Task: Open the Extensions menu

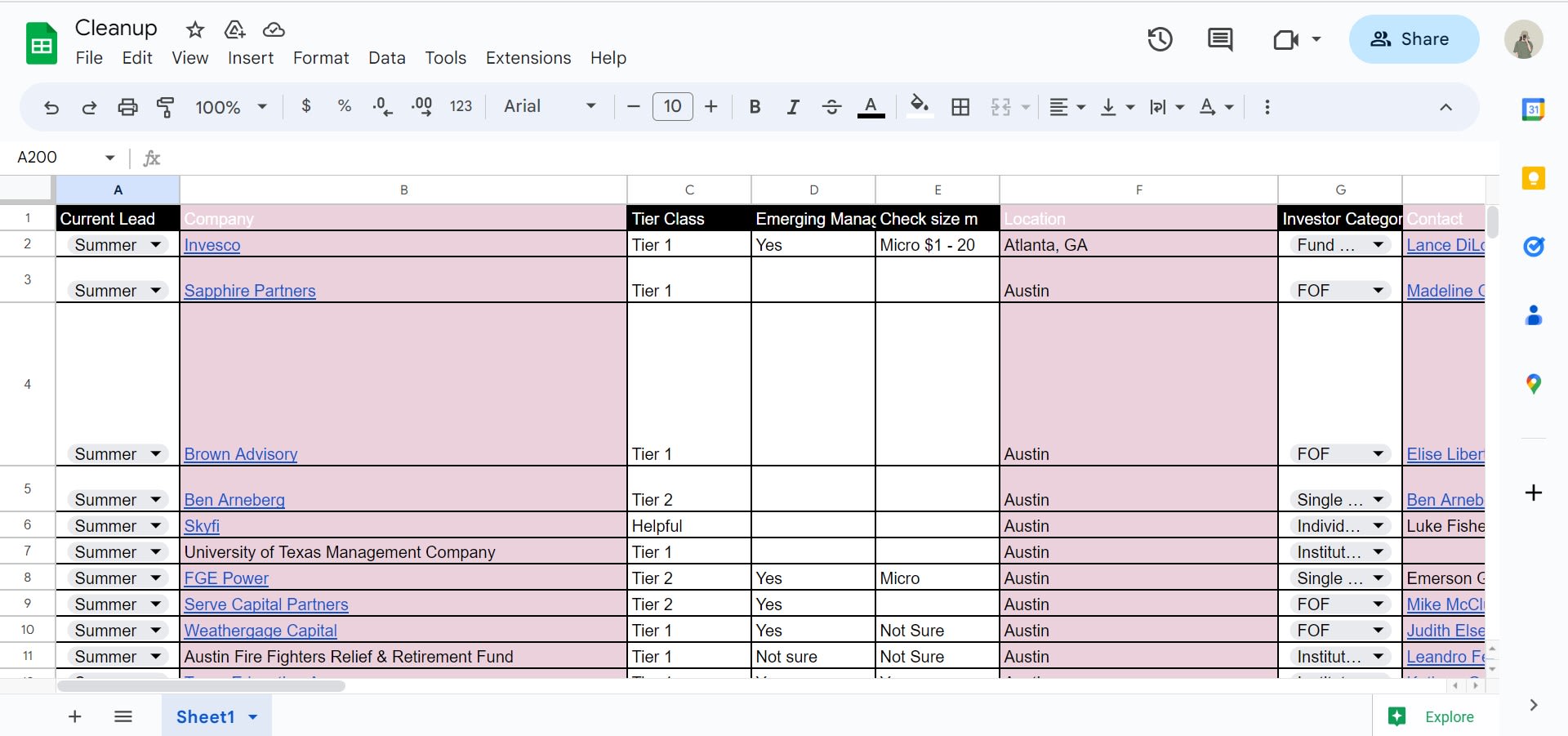Action: point(528,58)
